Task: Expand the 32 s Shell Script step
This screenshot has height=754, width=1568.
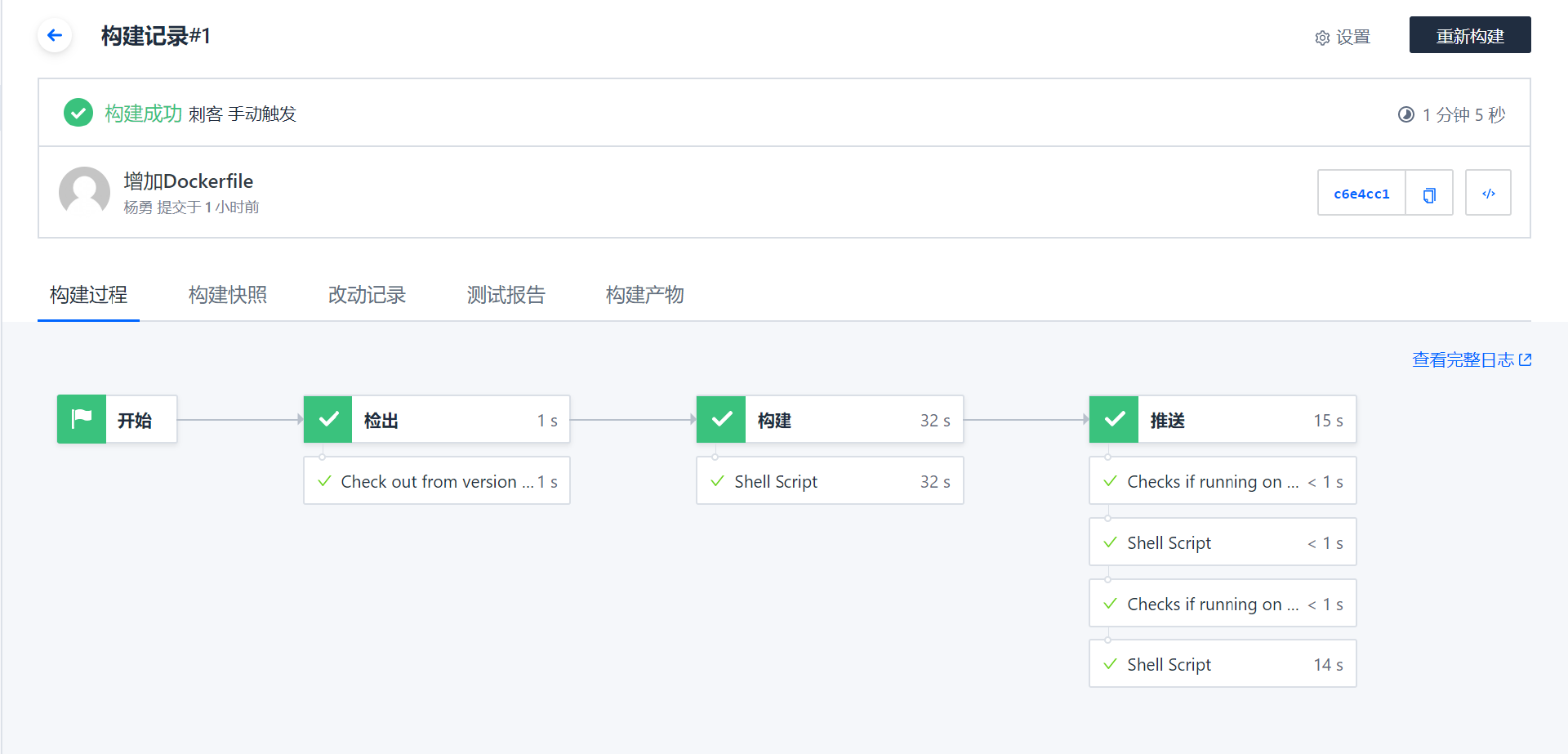Action: tap(830, 481)
